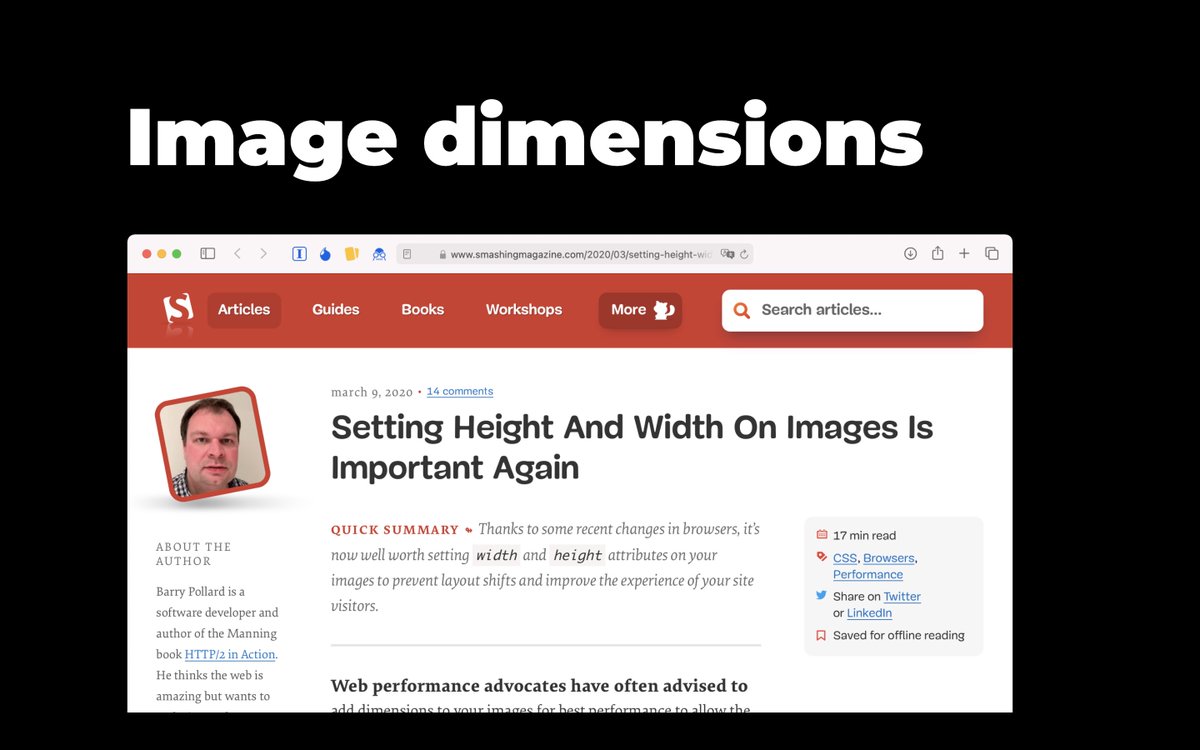Select the Instapaper extension icon
The height and width of the screenshot is (750, 1200).
299,253
